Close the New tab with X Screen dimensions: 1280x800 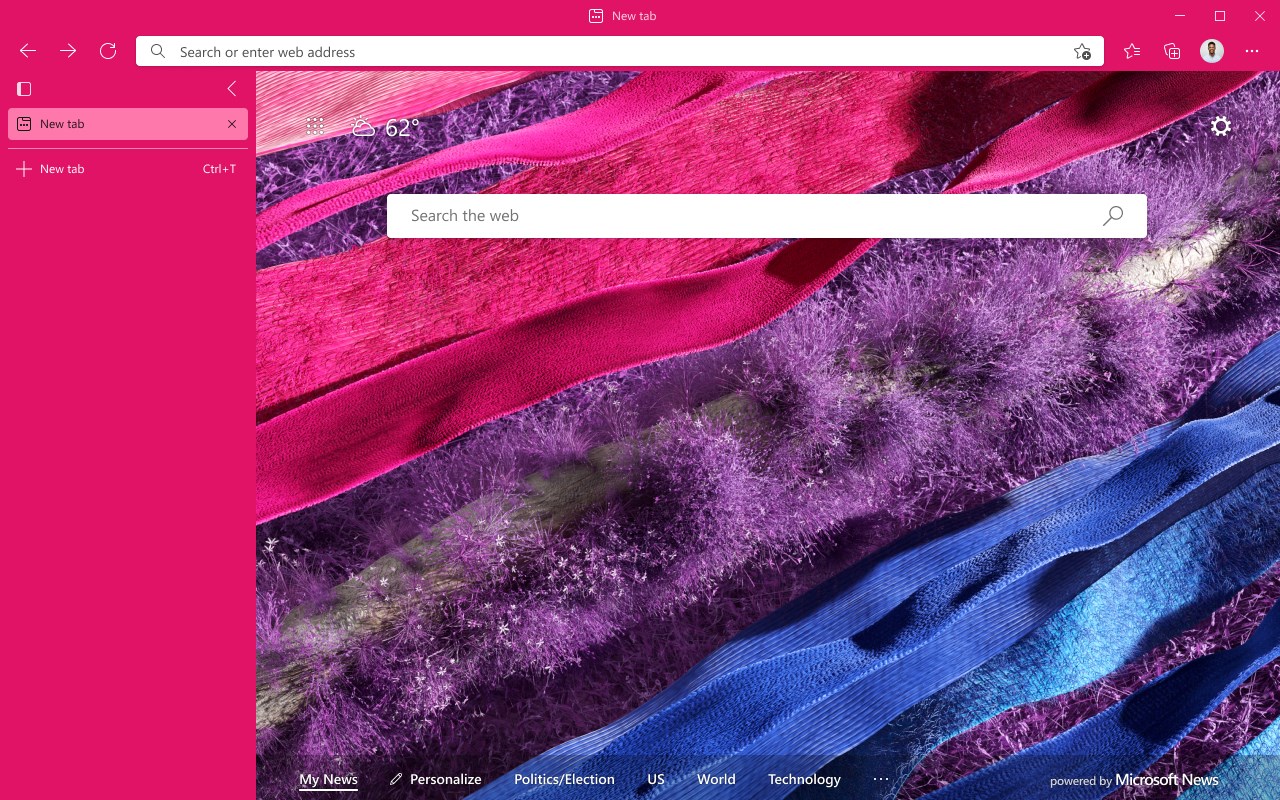tap(232, 124)
